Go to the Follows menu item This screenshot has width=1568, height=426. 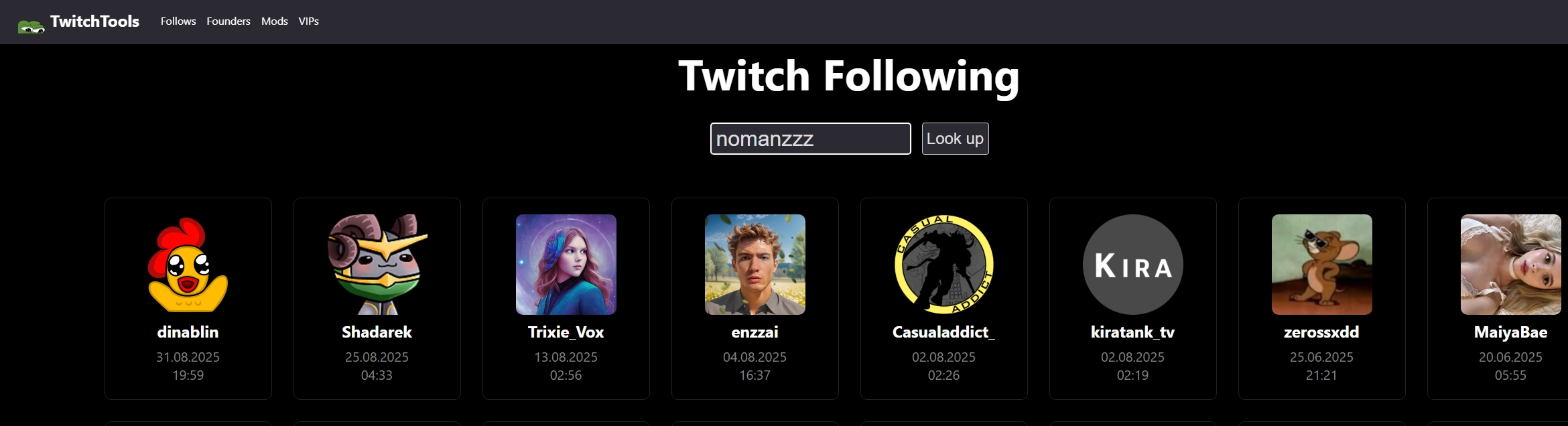point(178,21)
